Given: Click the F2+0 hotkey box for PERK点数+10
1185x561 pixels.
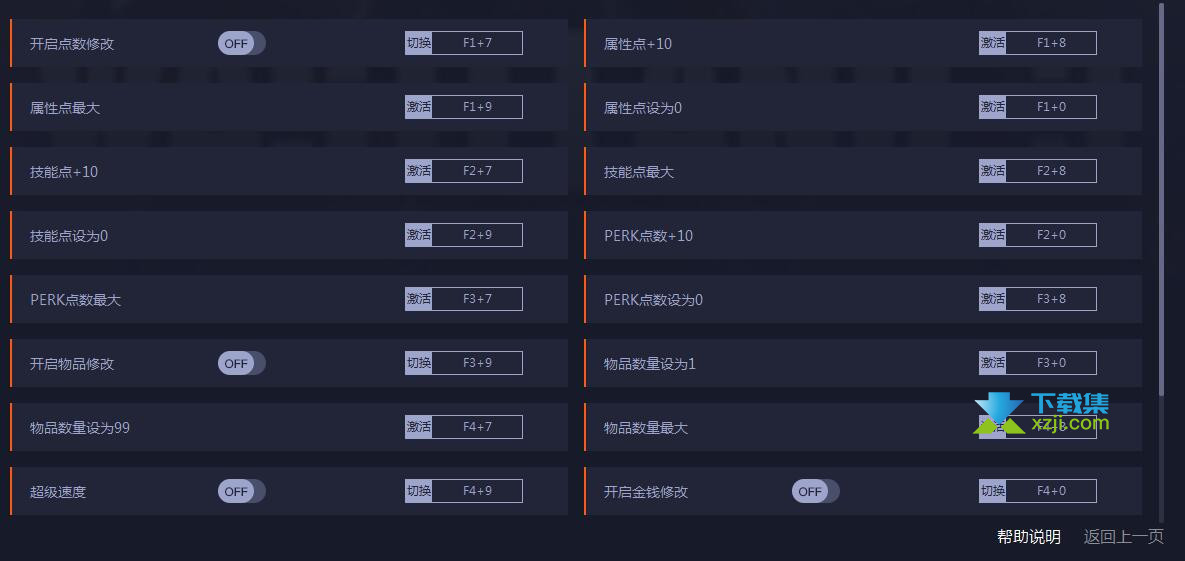Looking at the screenshot, I should [1051, 235].
